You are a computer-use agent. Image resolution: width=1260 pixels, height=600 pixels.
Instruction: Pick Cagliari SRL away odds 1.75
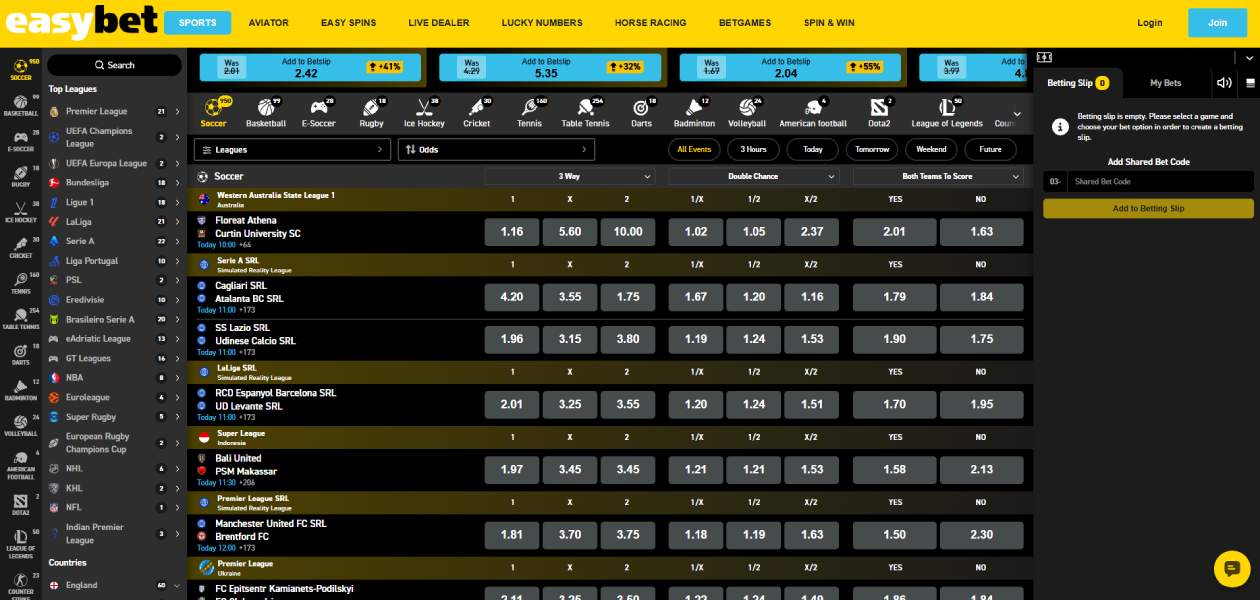[628, 297]
